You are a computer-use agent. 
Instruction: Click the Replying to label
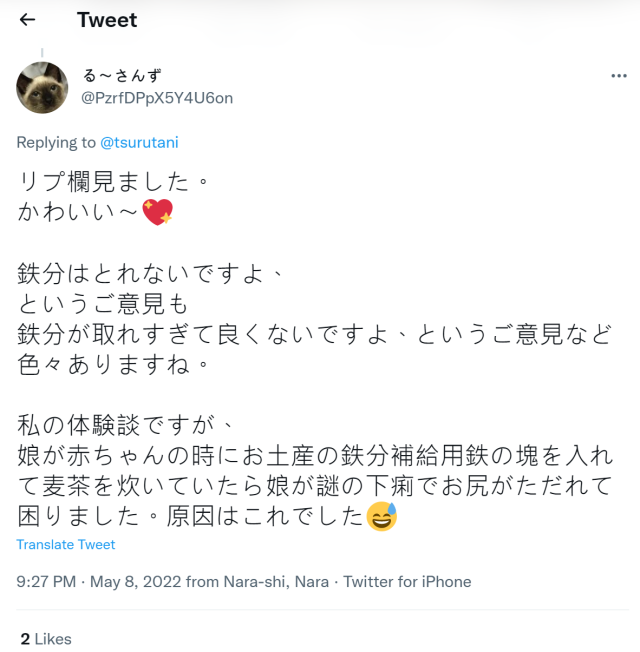point(57,143)
